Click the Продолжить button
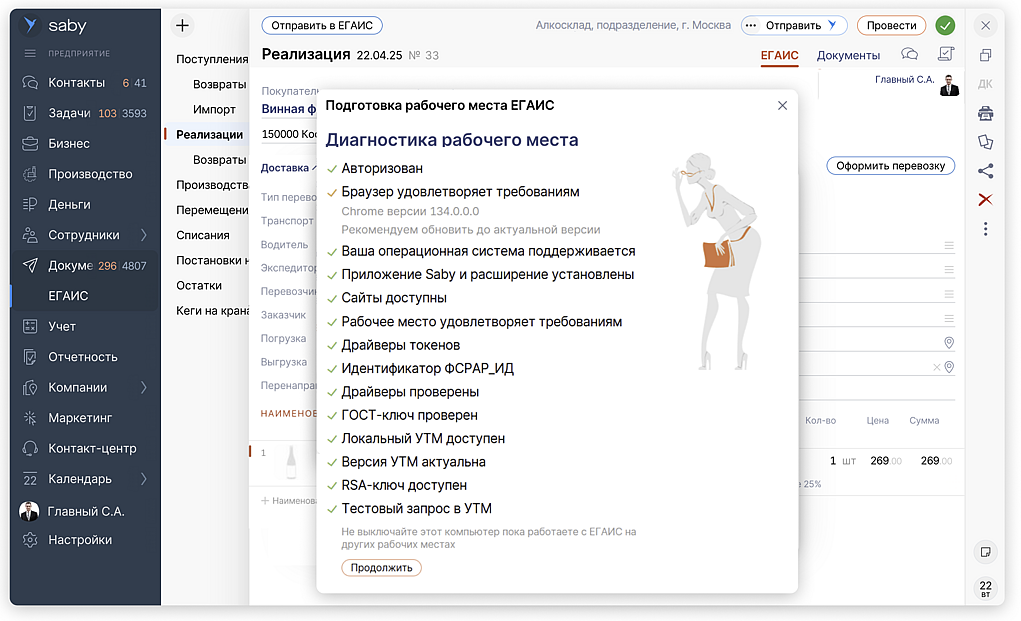The height and width of the screenshot is (621, 1021). 381,568
